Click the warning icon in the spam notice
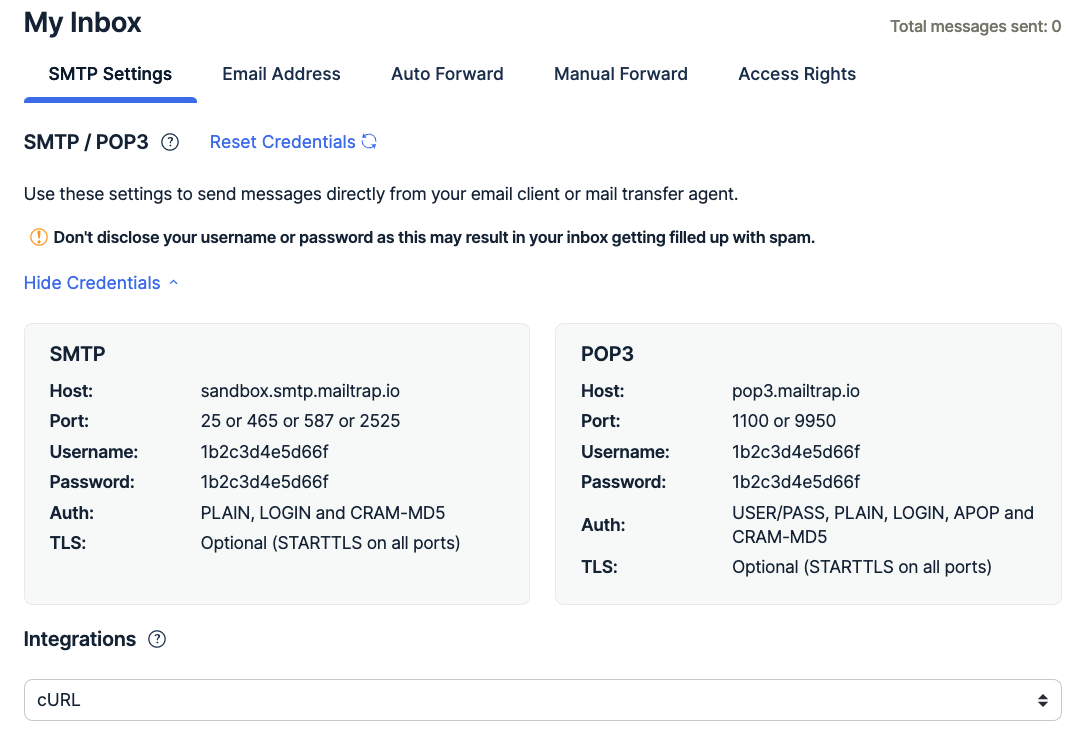This screenshot has height=738, width=1085. click(x=38, y=237)
